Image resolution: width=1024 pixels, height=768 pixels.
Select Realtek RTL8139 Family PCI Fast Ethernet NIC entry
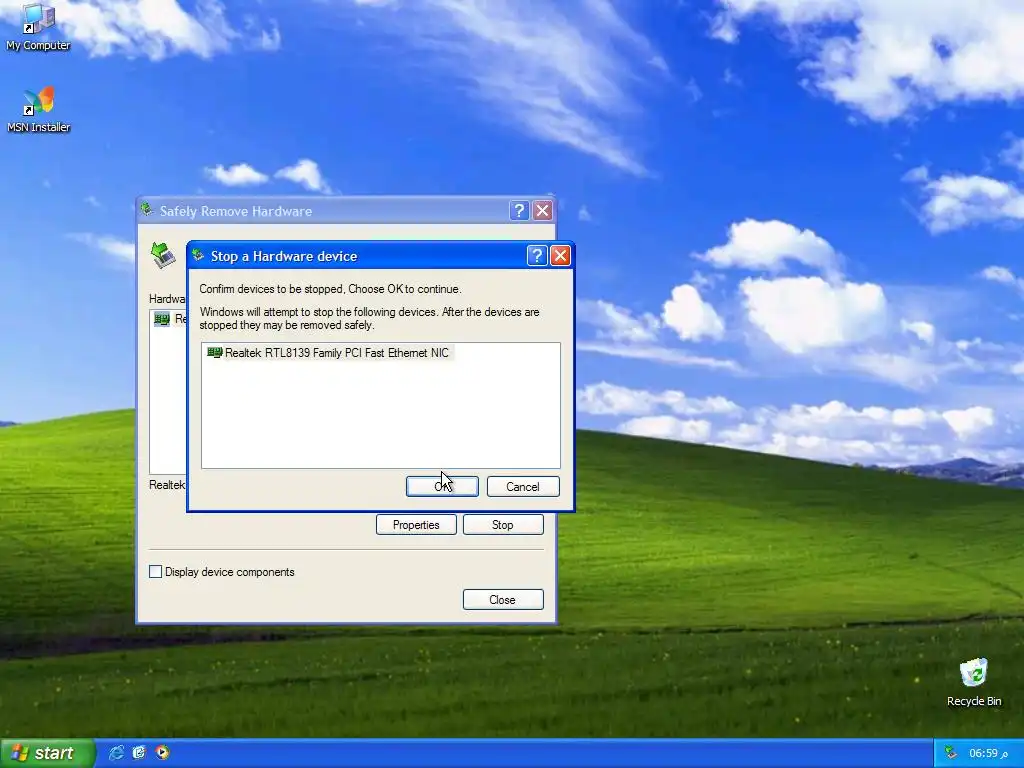coord(328,353)
